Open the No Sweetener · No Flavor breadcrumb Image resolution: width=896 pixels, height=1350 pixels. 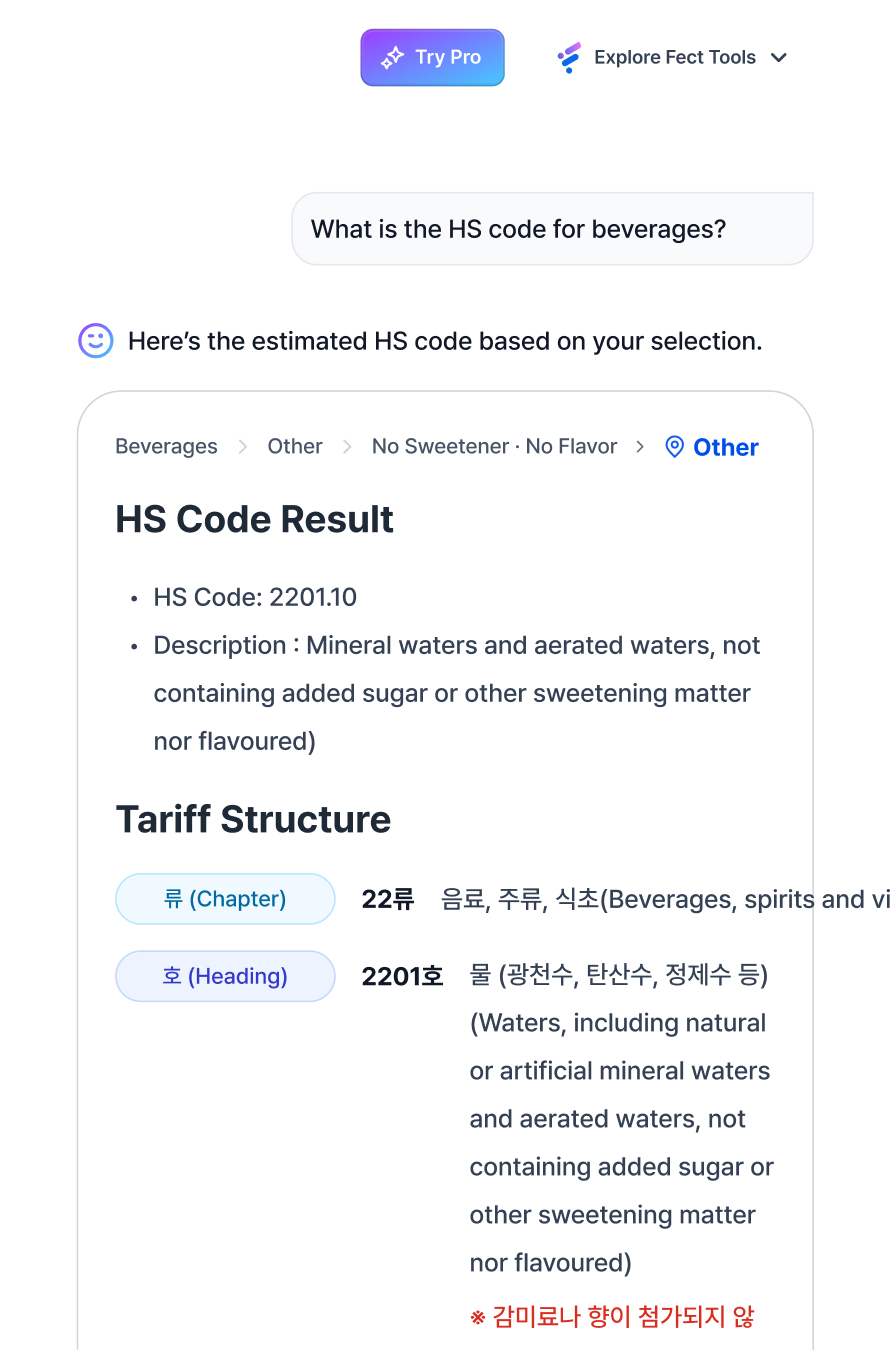click(494, 447)
